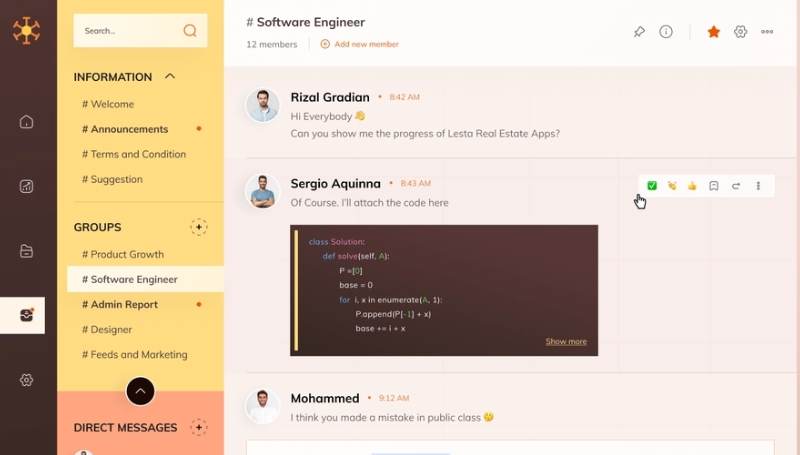Open the header more options ellipsis

click(x=767, y=32)
